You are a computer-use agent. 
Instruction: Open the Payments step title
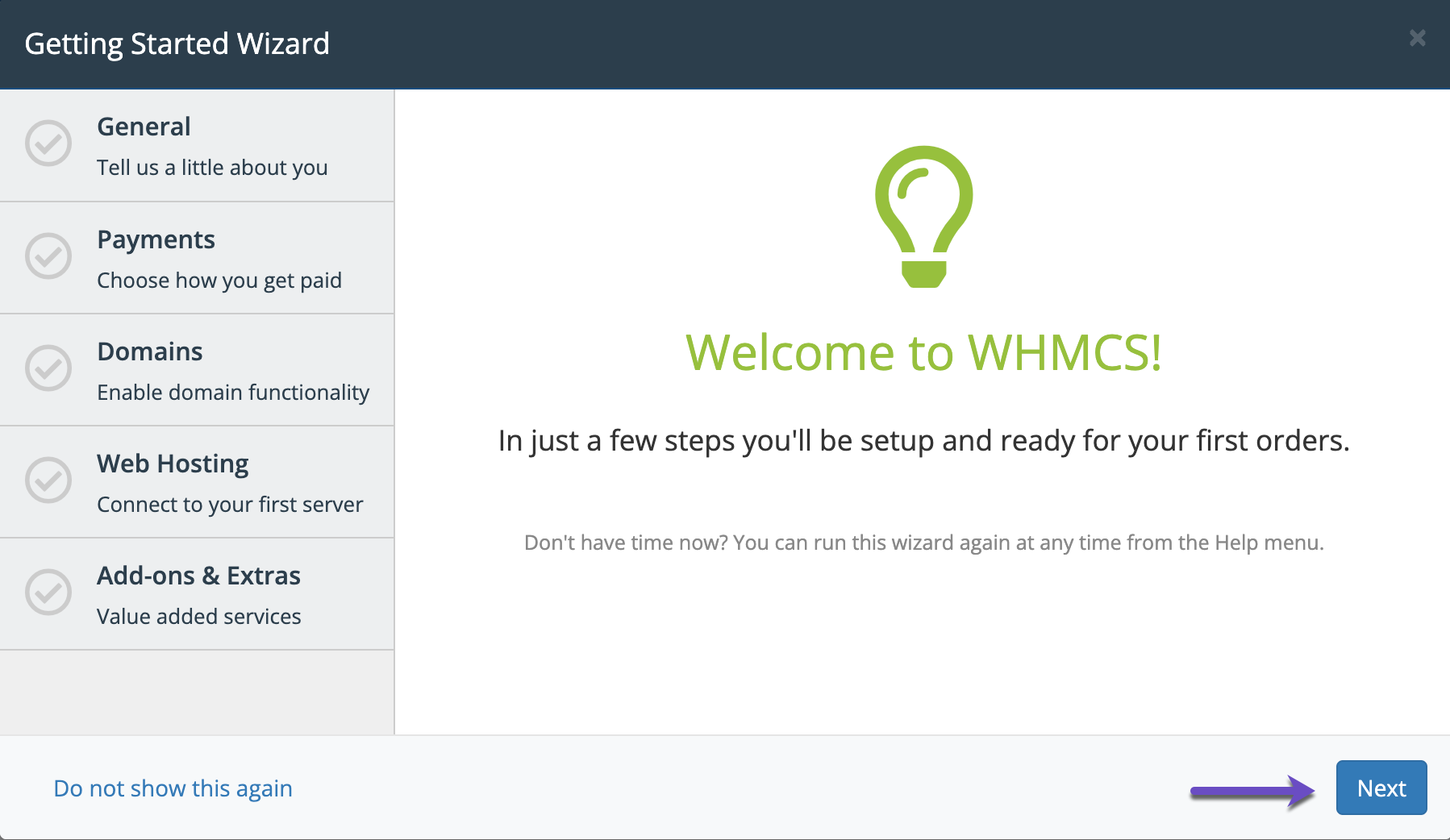[156, 239]
